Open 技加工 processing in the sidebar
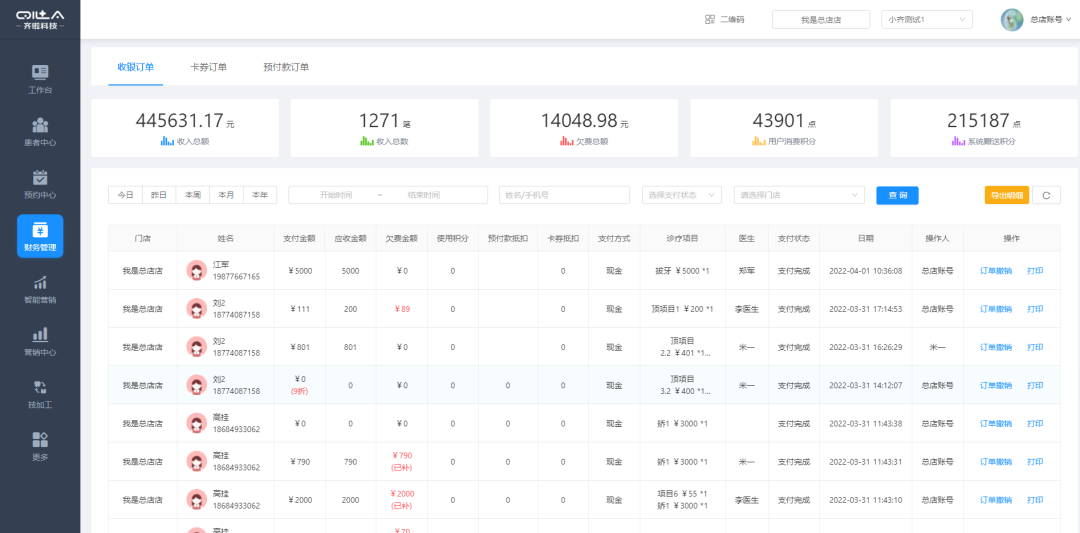Image resolution: width=1080 pixels, height=533 pixels. [x=40, y=393]
